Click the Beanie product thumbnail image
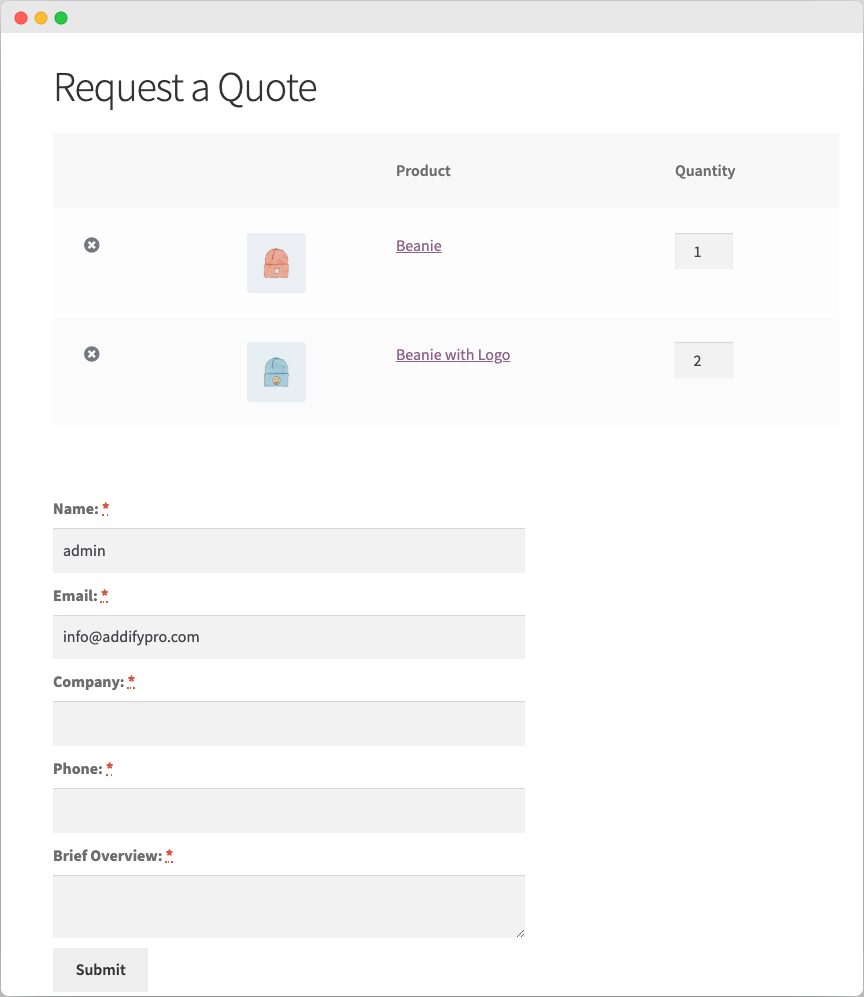 (x=276, y=262)
